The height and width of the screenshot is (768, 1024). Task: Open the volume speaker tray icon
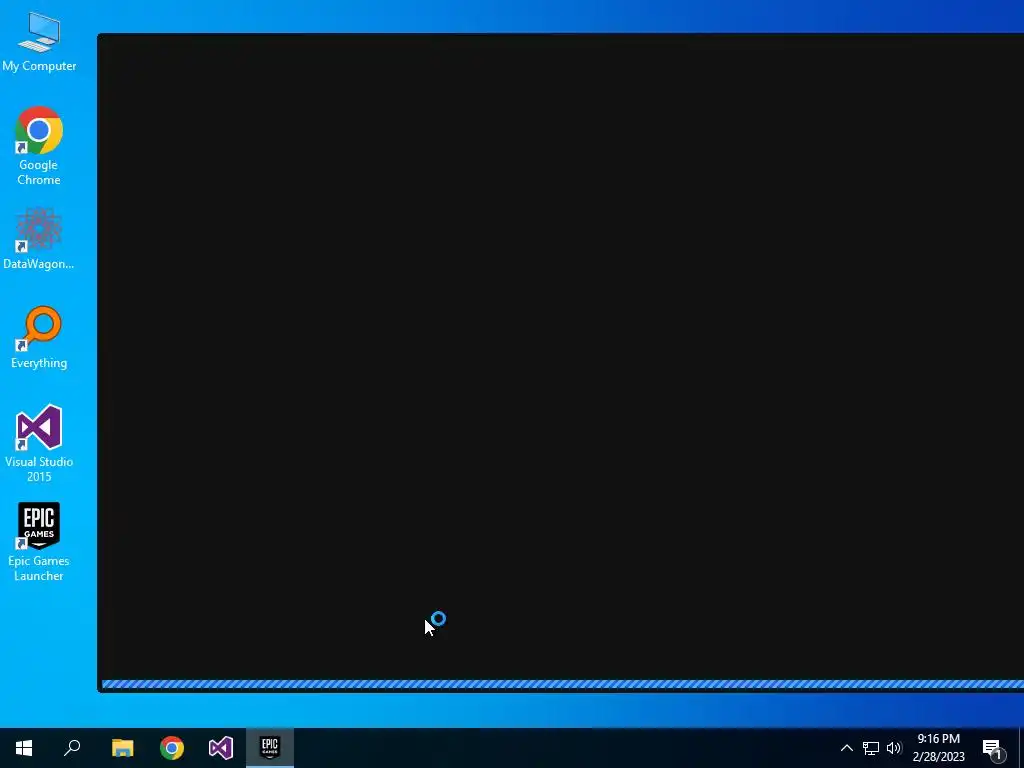(x=894, y=748)
